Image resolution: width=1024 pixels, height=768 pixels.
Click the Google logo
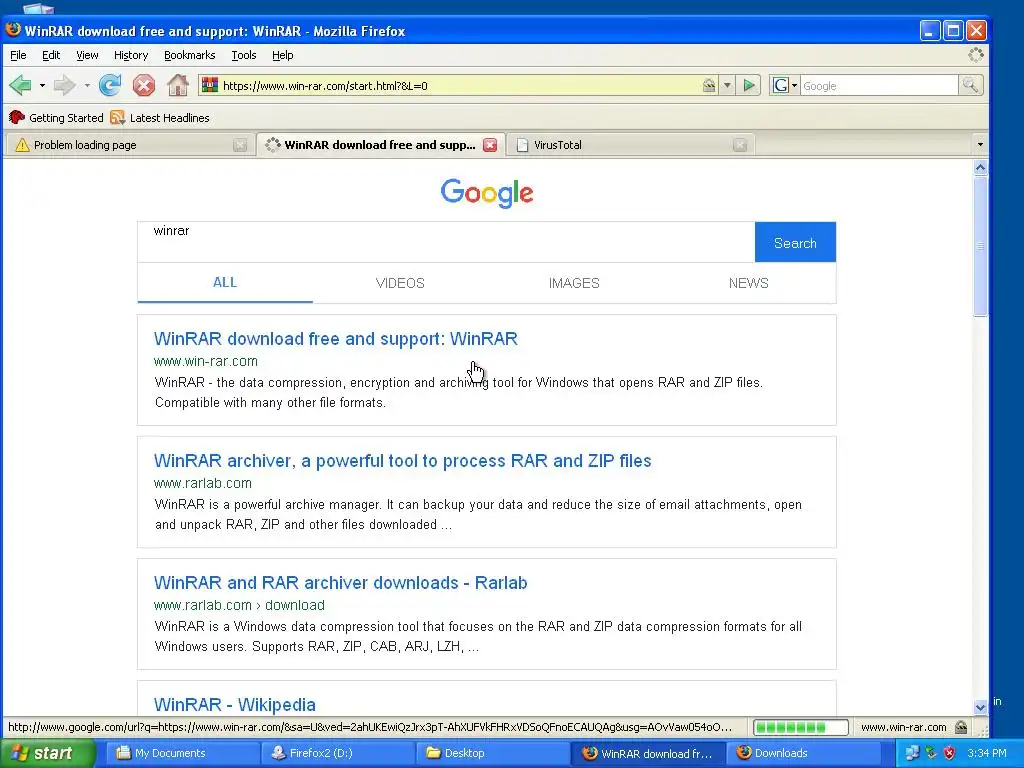click(487, 193)
